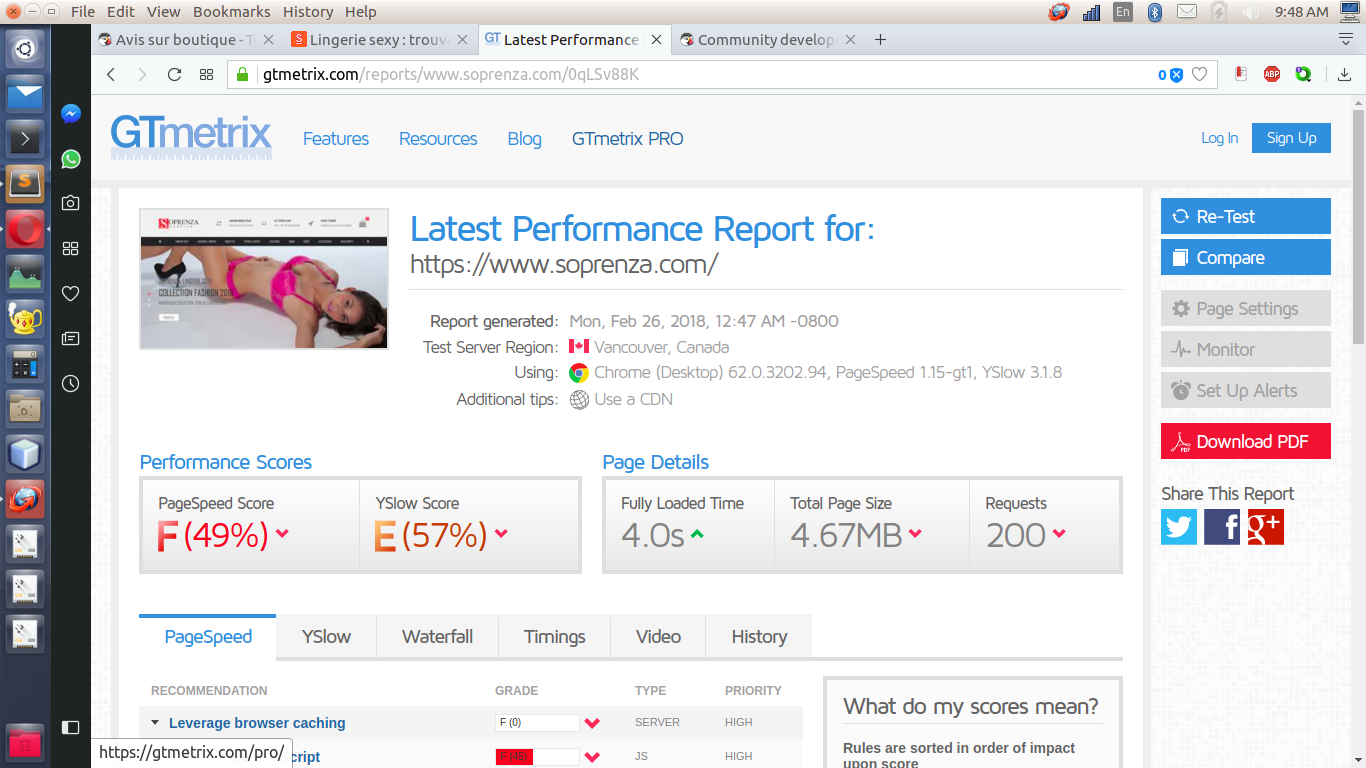The image size is (1366, 768).
Task: View site security padlock info
Action: pos(242,74)
